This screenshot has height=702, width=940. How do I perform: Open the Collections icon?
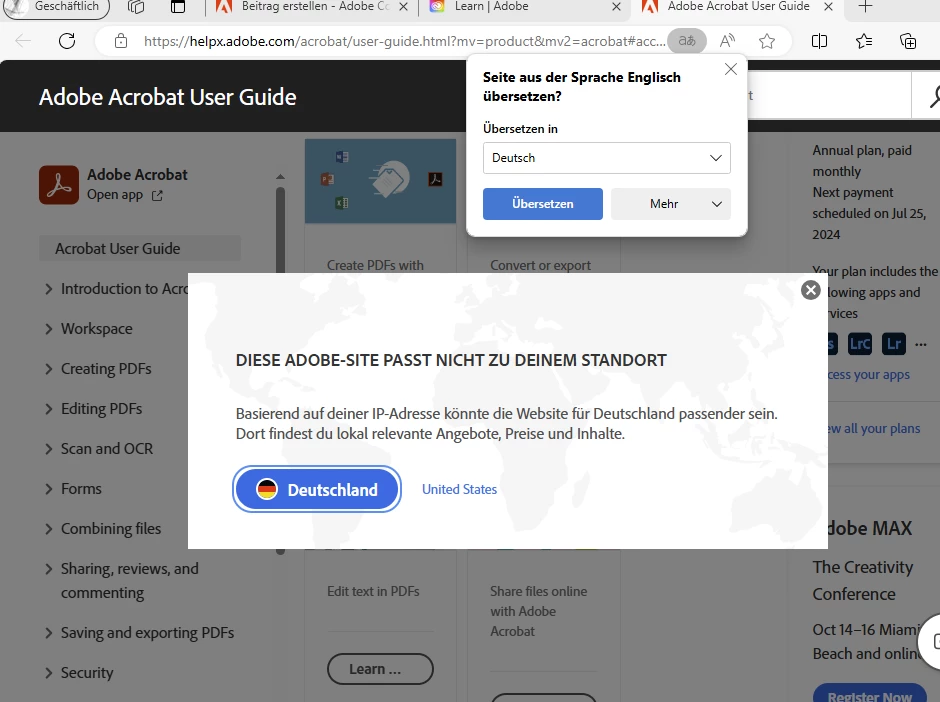pyautogui.click(x=908, y=41)
